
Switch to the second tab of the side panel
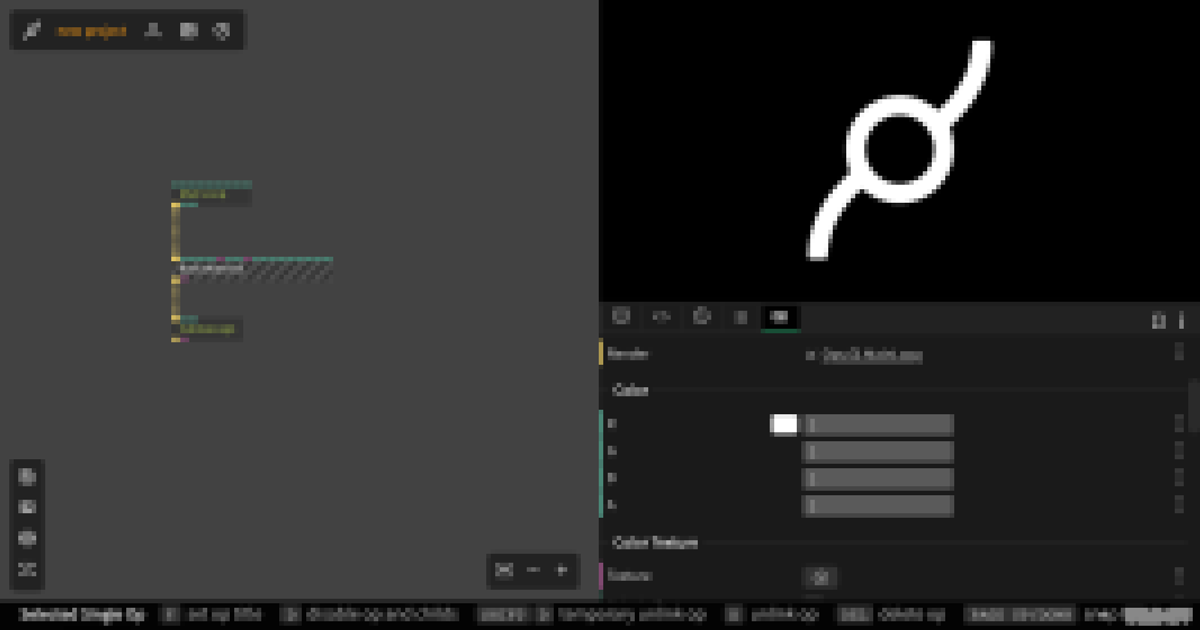(x=661, y=317)
